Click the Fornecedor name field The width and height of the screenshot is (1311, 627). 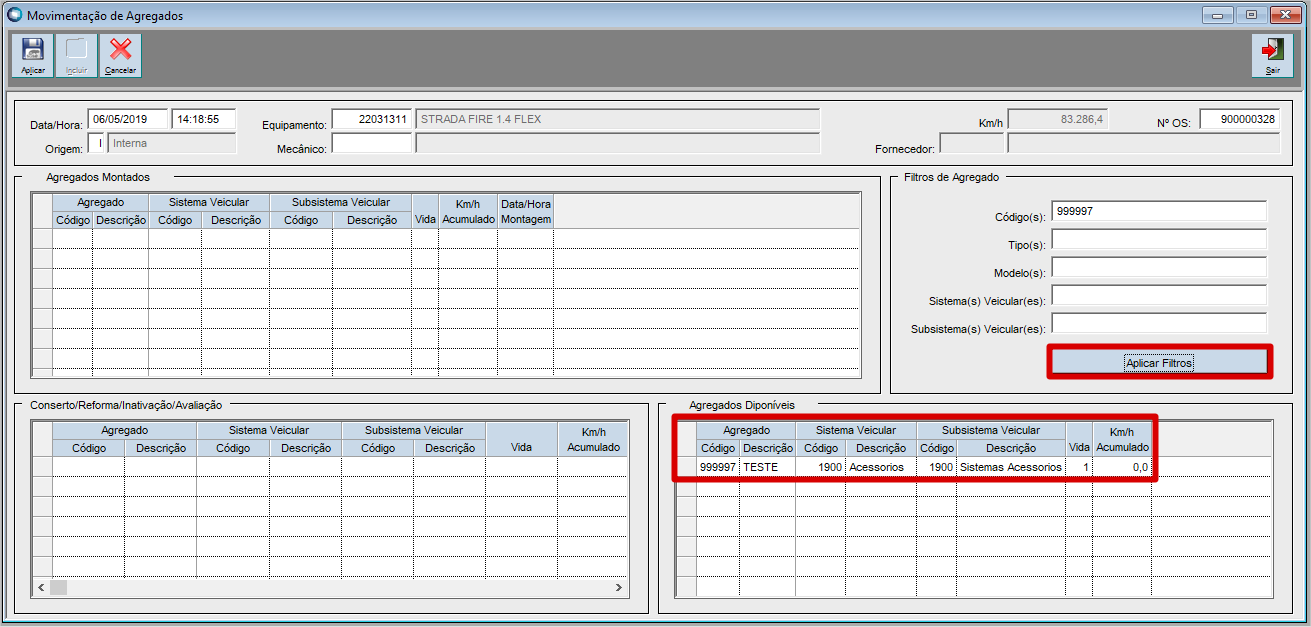pos(1143,143)
